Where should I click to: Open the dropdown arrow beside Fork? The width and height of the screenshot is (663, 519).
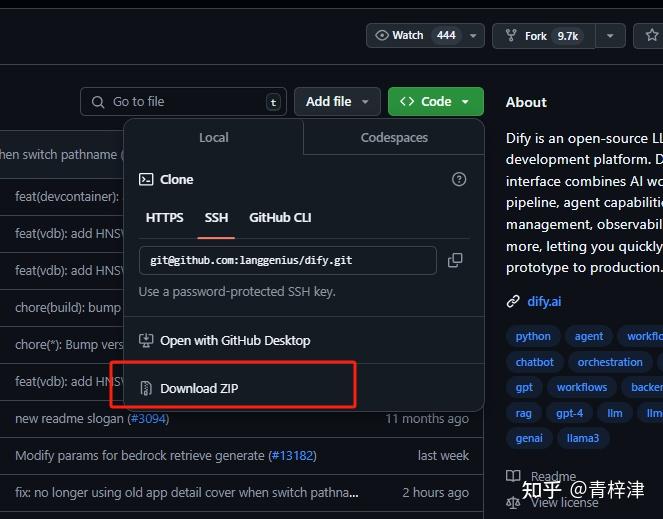tap(610, 36)
